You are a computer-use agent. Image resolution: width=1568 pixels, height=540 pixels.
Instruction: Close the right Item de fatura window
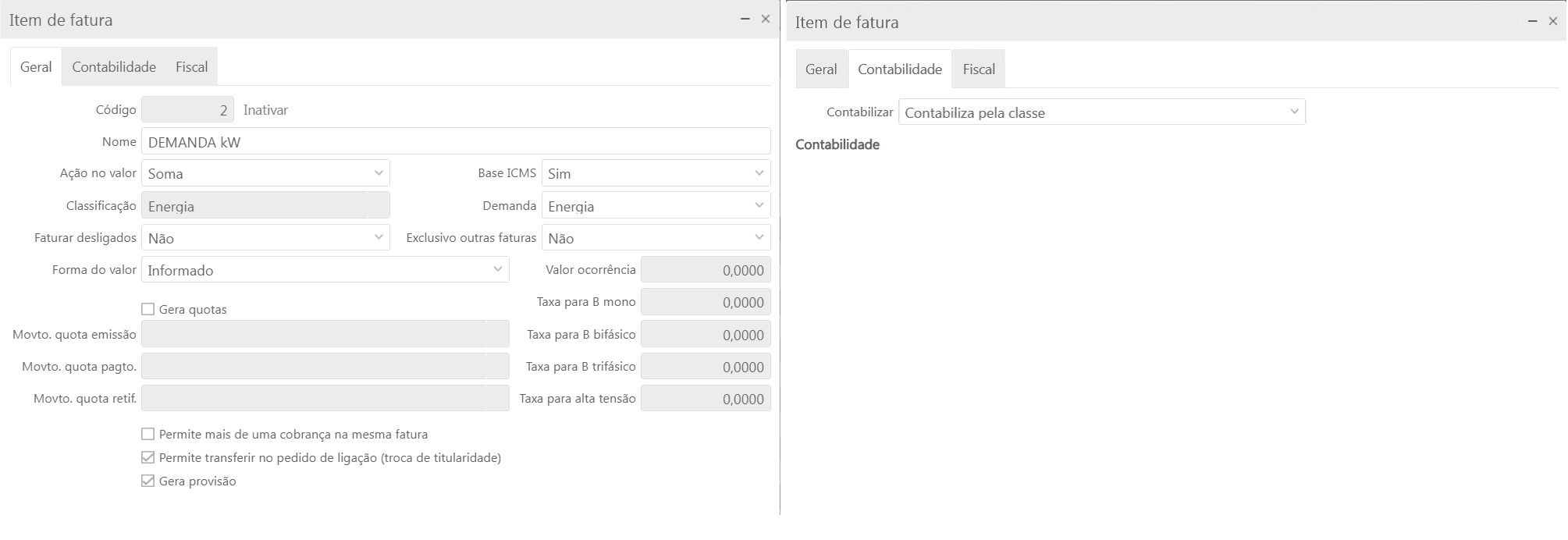(1553, 22)
